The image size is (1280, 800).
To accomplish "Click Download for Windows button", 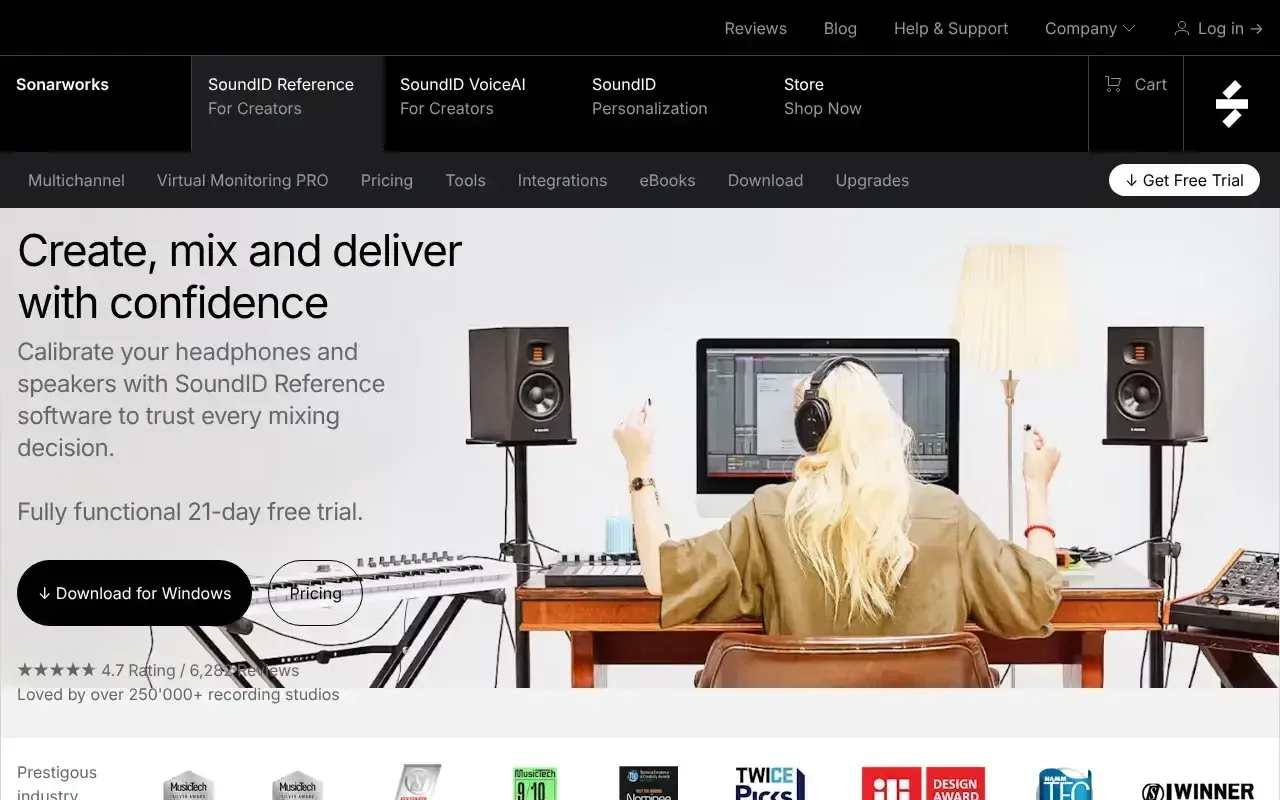I will point(134,593).
